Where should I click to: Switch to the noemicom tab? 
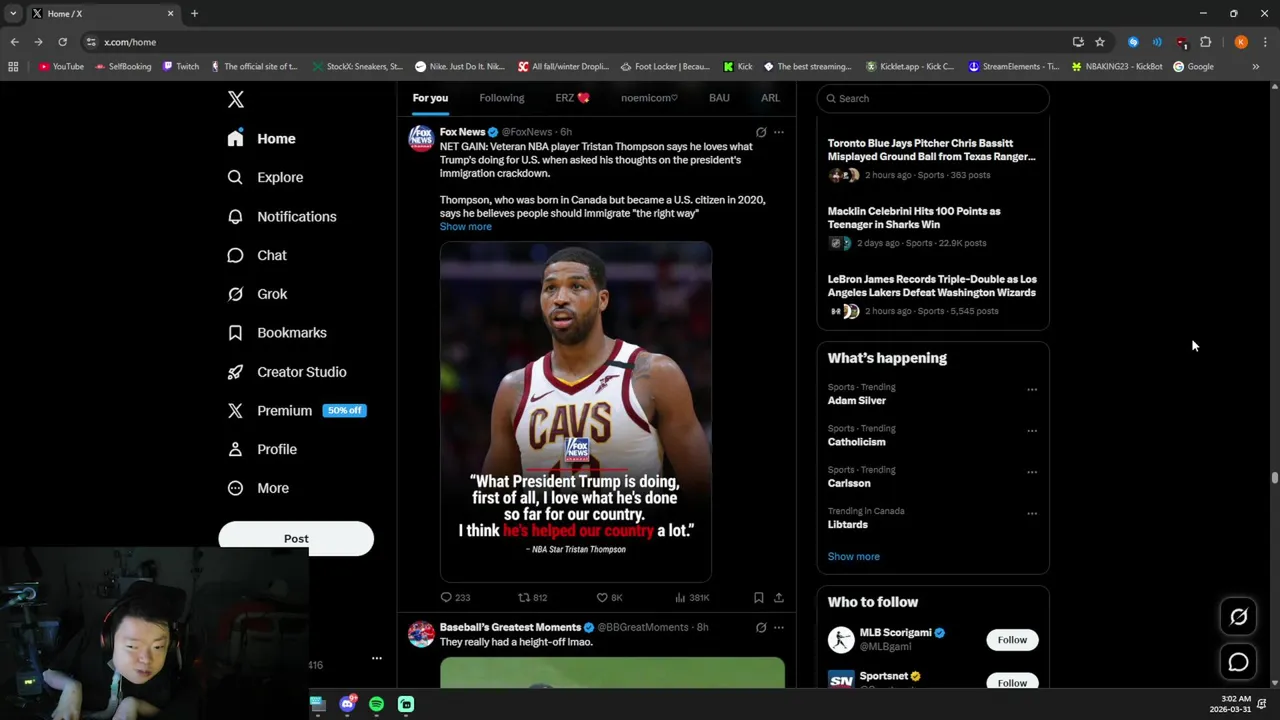(649, 98)
